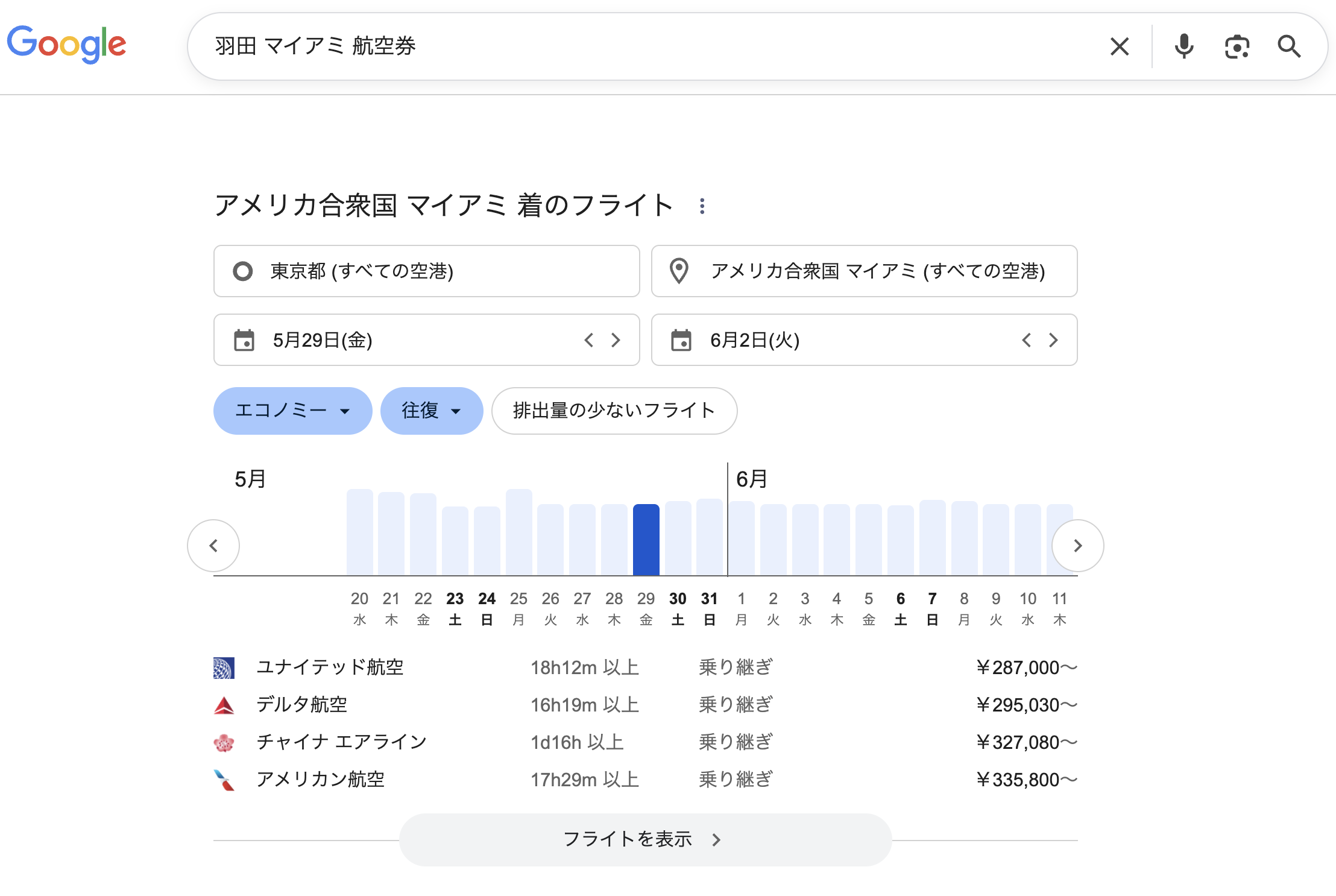Click the 5月 month label in graph
1336x896 pixels.
point(250,479)
